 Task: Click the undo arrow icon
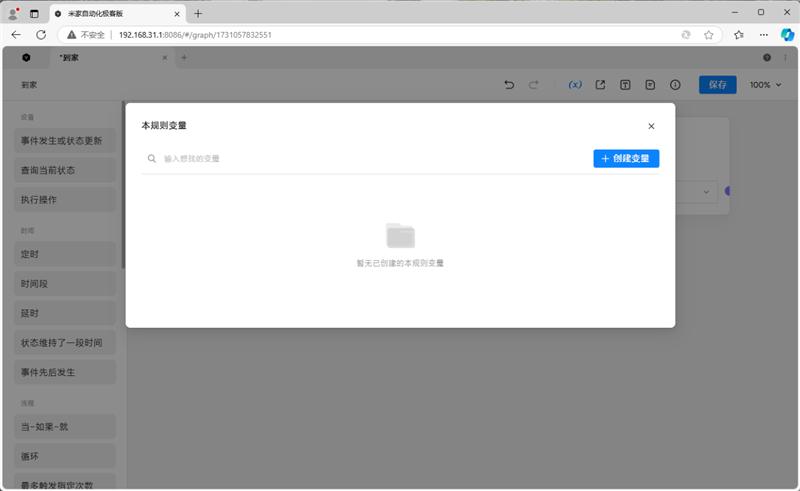click(x=509, y=85)
